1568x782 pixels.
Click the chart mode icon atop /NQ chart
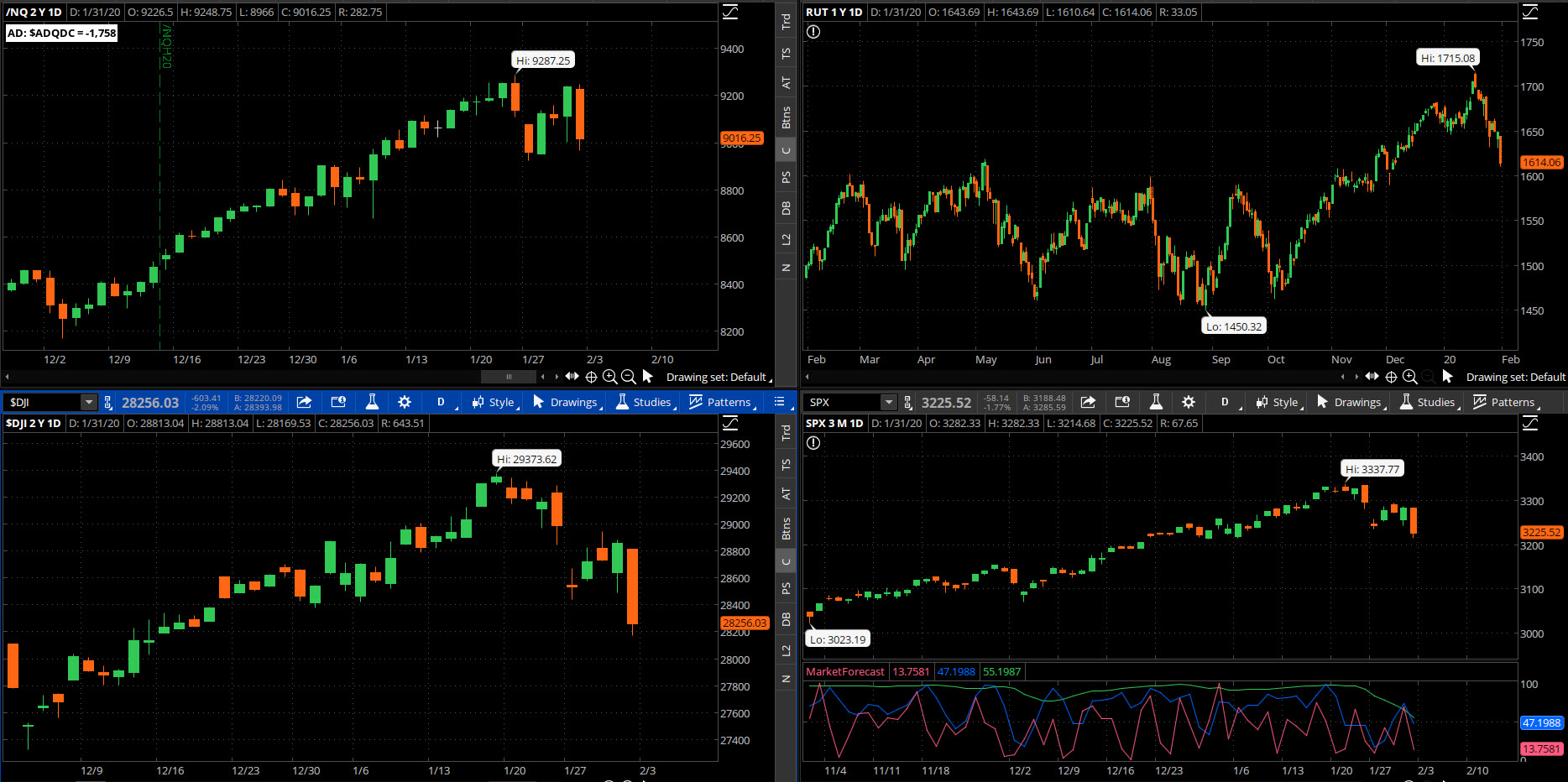pos(730,12)
